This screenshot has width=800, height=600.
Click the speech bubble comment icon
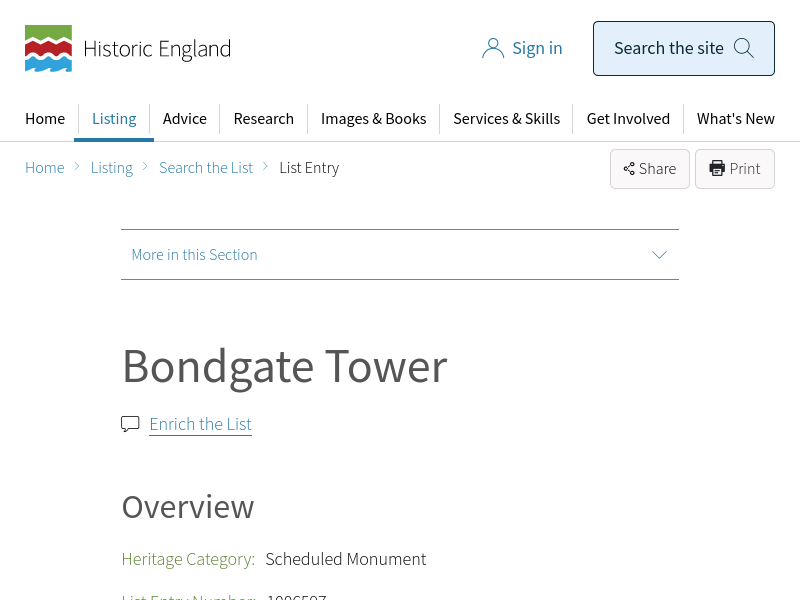pos(130,424)
